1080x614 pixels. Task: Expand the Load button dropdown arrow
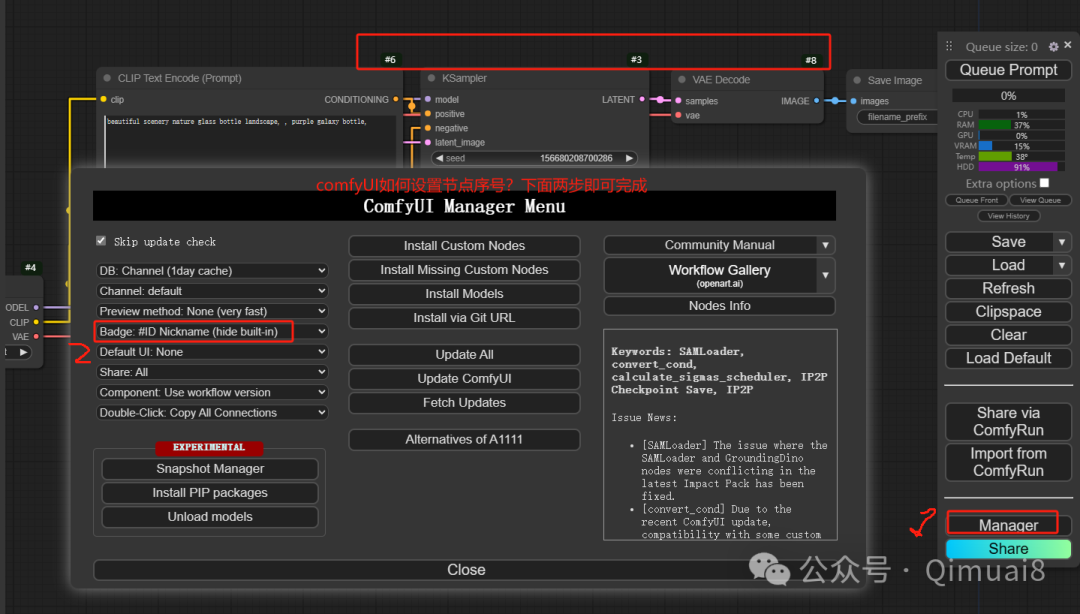[x=1062, y=265]
